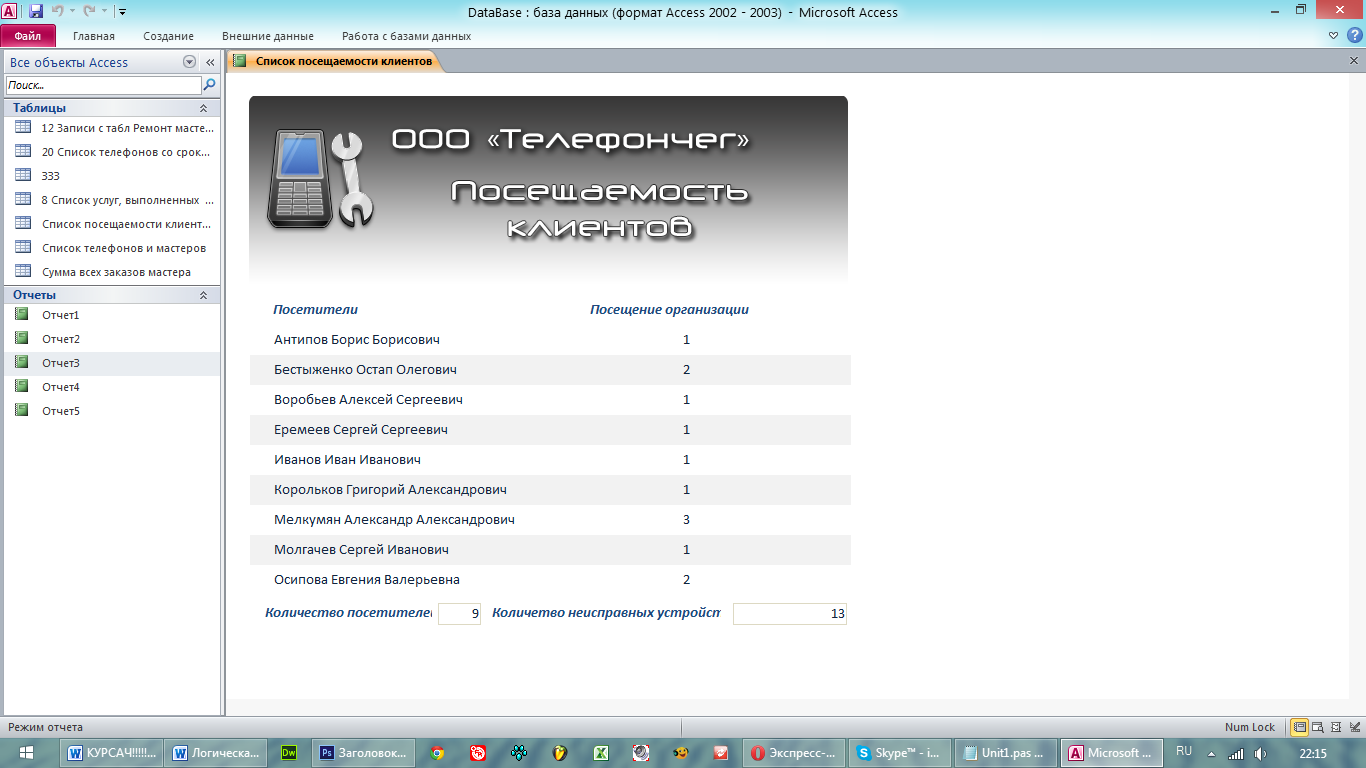Click the Excel taskbar icon
The image size is (1366, 768).
click(601, 753)
